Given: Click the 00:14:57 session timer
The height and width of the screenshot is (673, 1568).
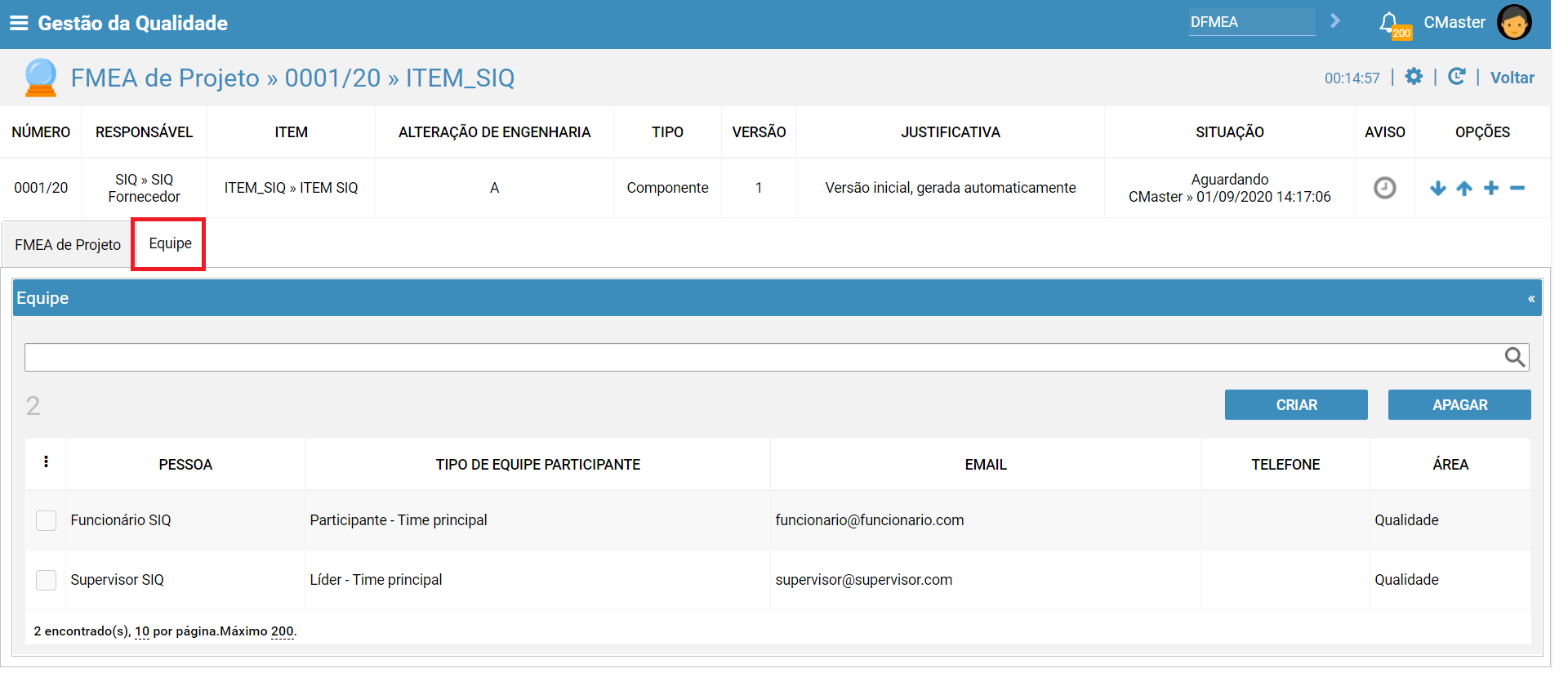Looking at the screenshot, I should (x=1352, y=78).
